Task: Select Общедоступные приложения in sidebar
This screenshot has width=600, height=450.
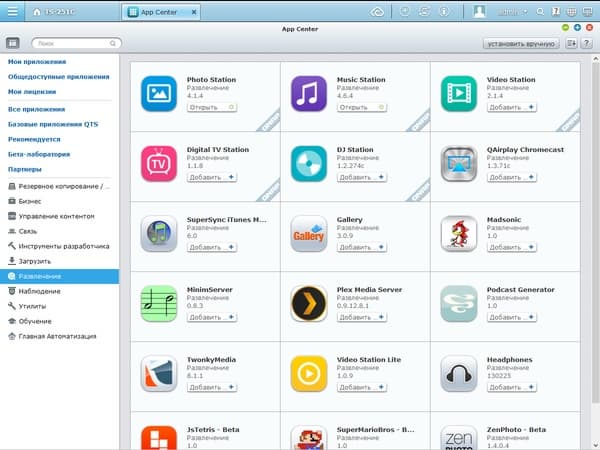Action: click(x=59, y=77)
